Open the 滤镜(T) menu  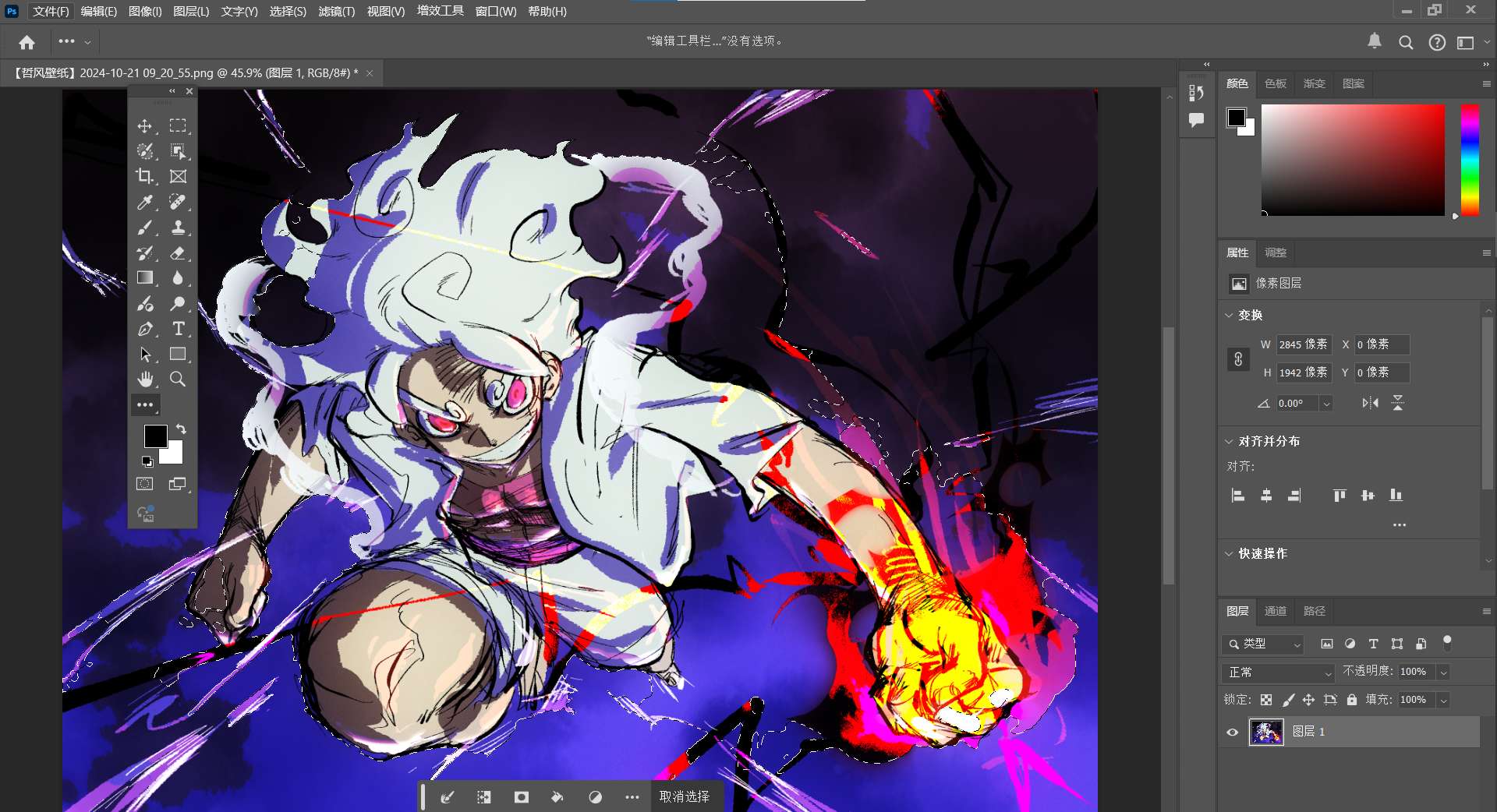click(x=336, y=12)
